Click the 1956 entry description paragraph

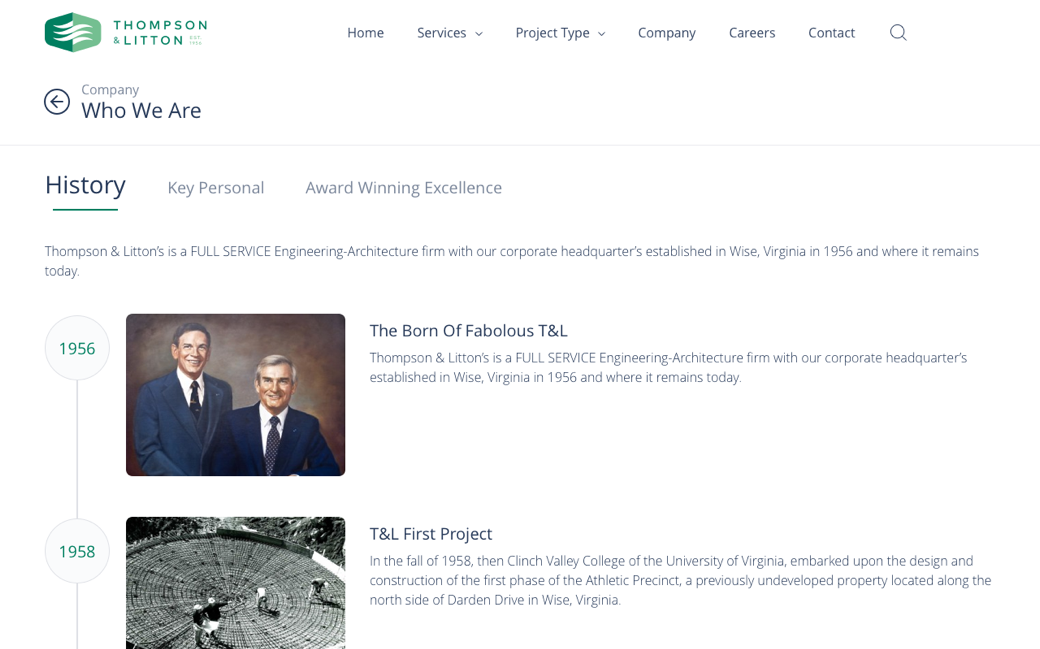[x=669, y=367]
